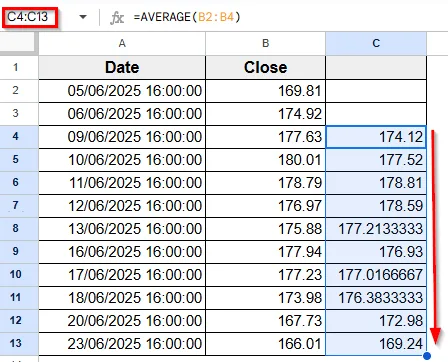Click Close value 175.88
Viewport: 448px width, 362px height.
265,229
